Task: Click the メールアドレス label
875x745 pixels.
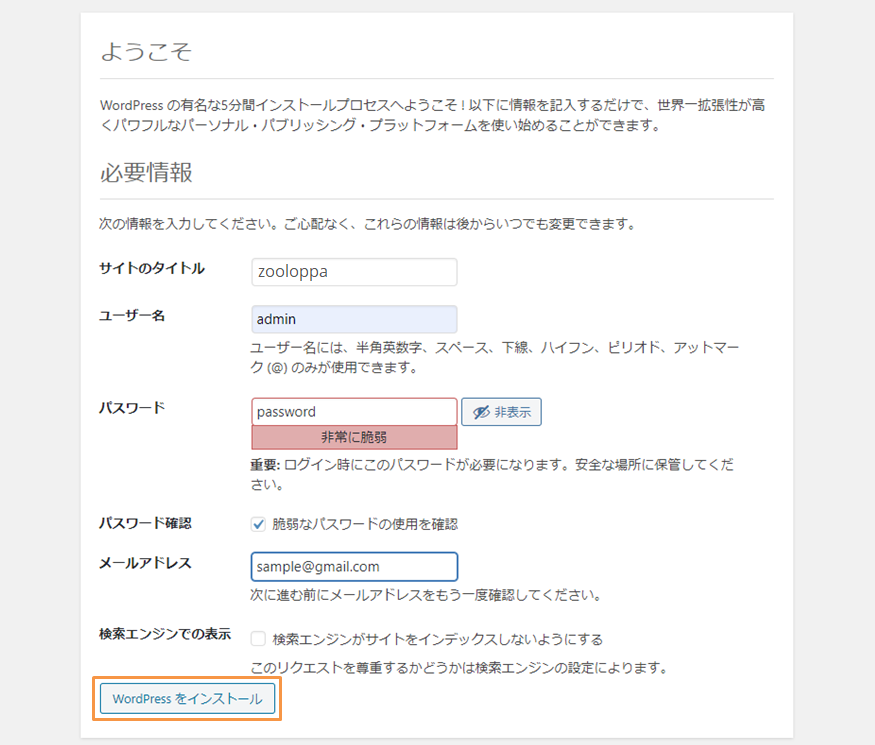Action: coord(145,563)
